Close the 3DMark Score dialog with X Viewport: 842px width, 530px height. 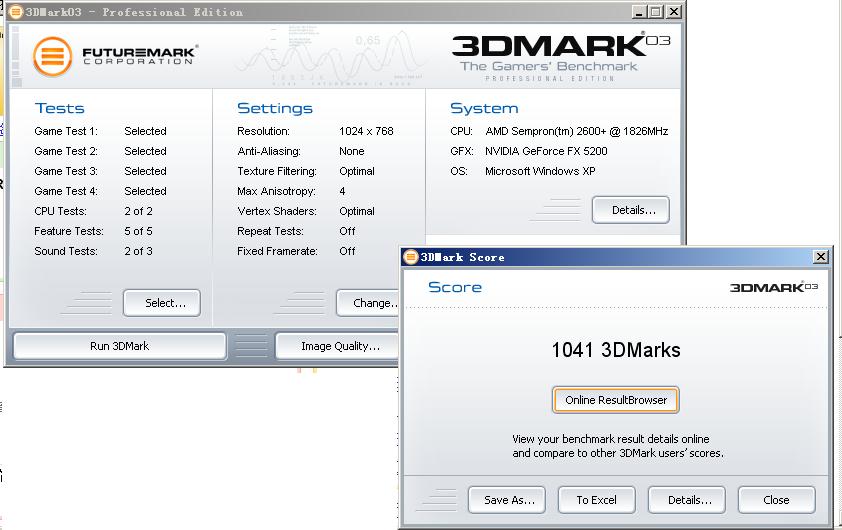820,257
